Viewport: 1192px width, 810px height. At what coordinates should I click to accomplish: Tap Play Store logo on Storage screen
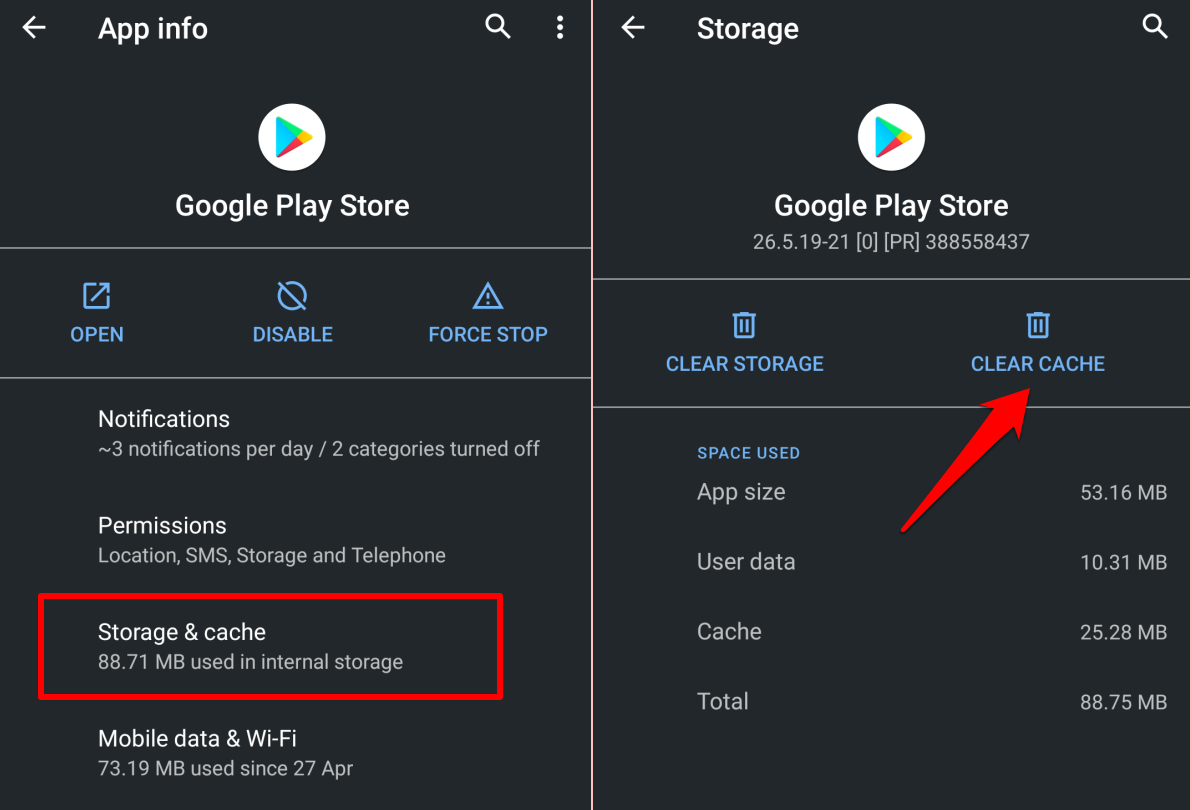(891, 138)
